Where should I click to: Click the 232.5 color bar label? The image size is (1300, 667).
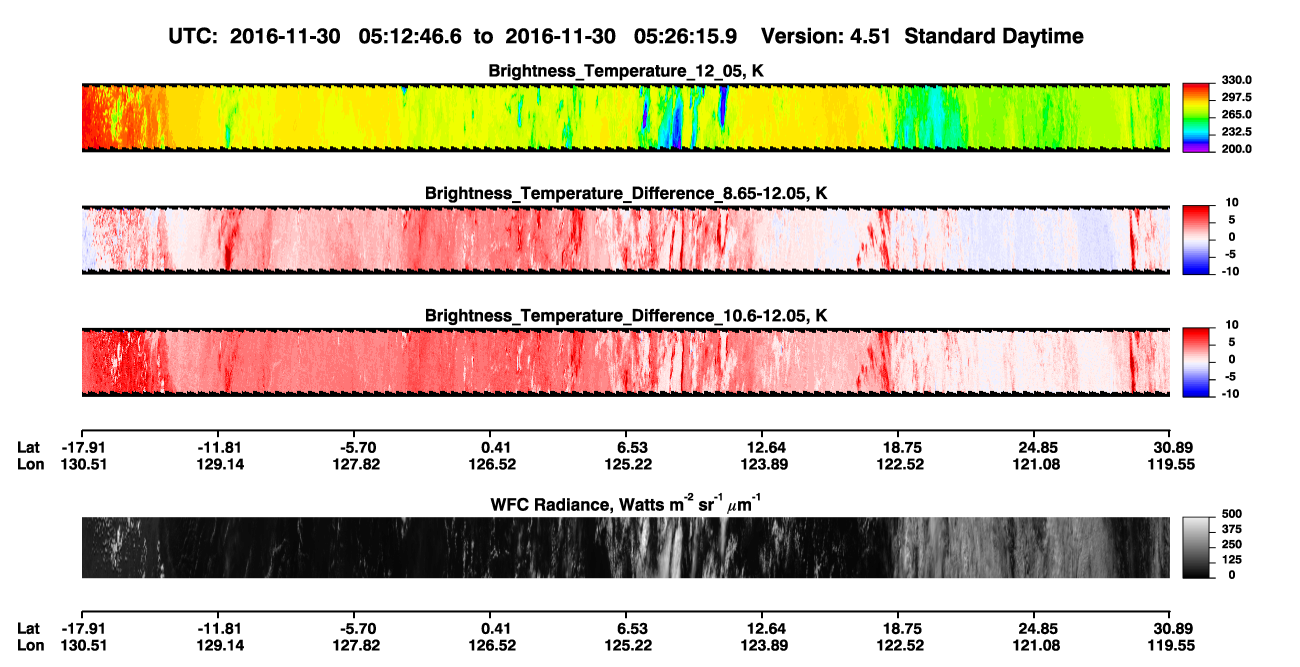(1236, 131)
